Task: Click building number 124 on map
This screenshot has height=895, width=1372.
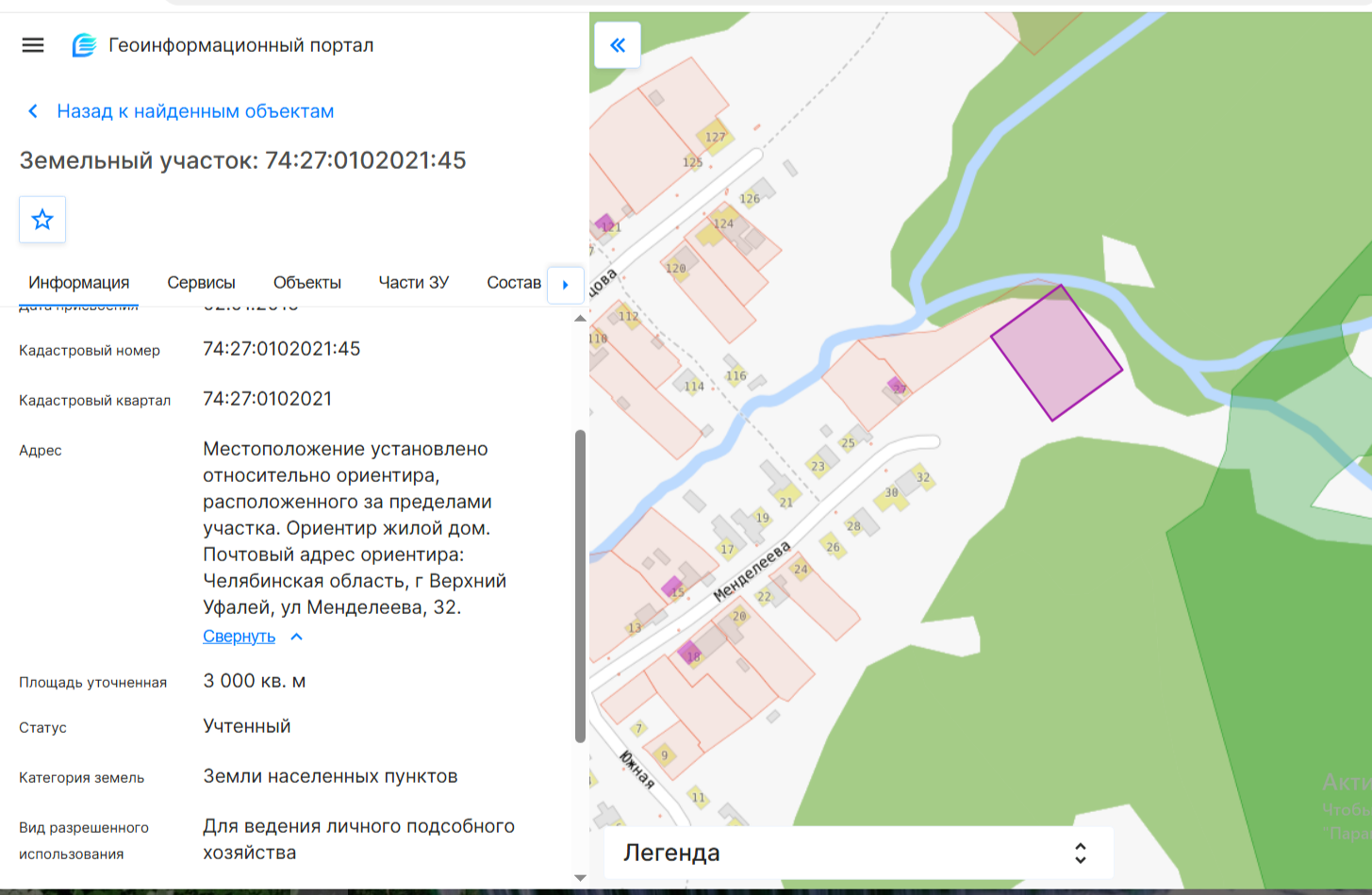Action: coord(723,224)
